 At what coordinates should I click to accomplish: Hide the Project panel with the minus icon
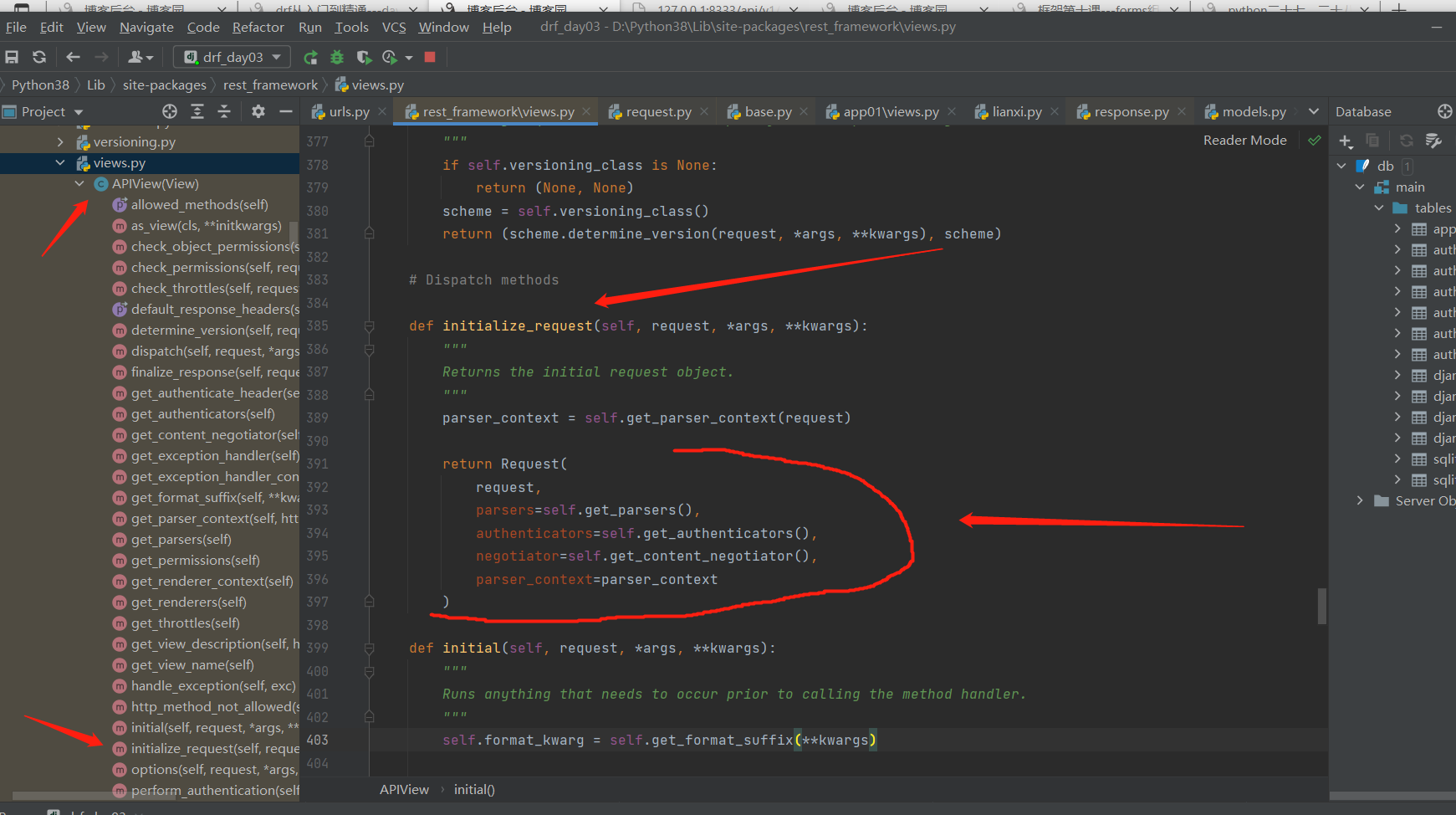tap(285, 111)
